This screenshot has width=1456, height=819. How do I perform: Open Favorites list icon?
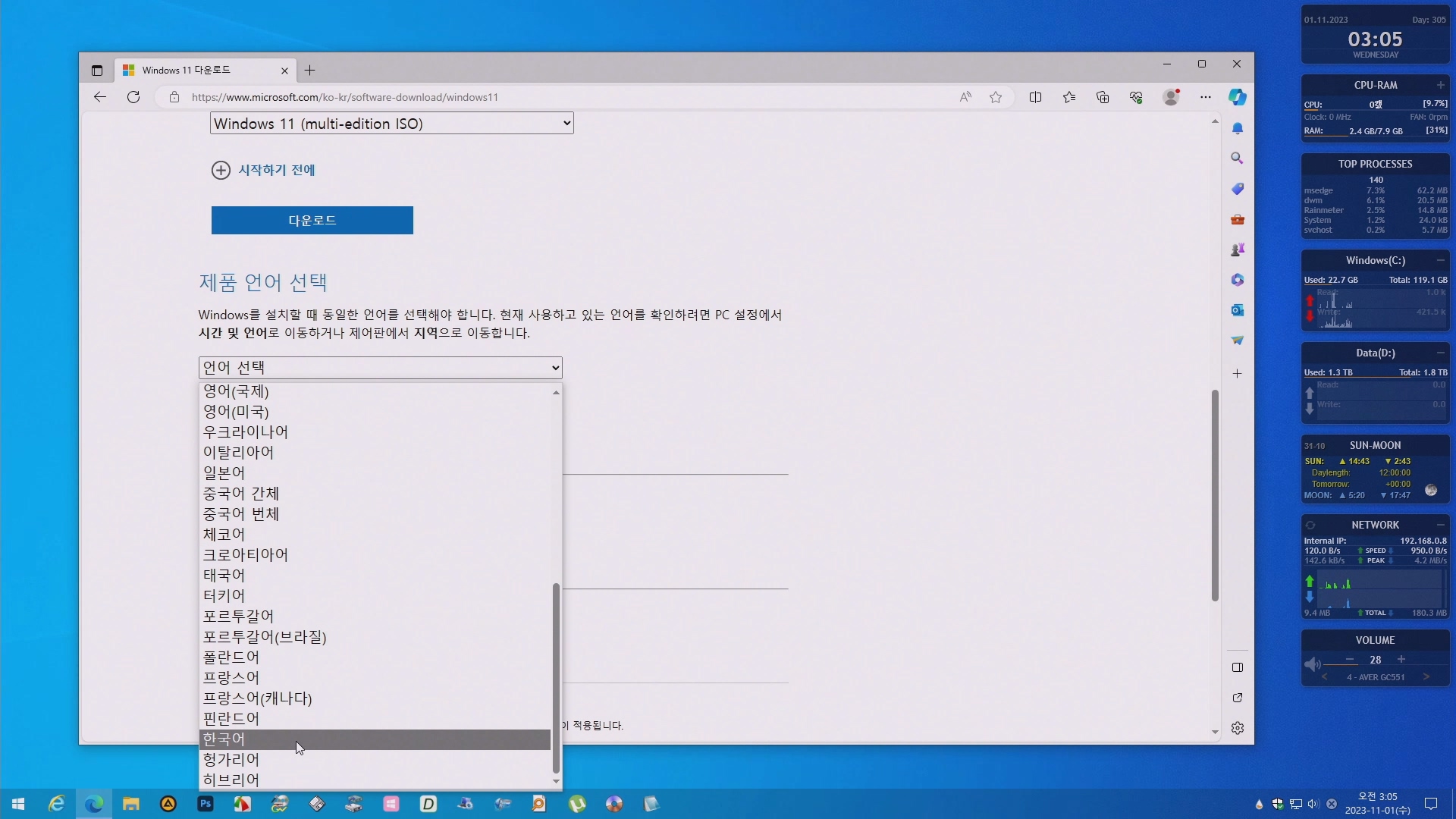1069,97
